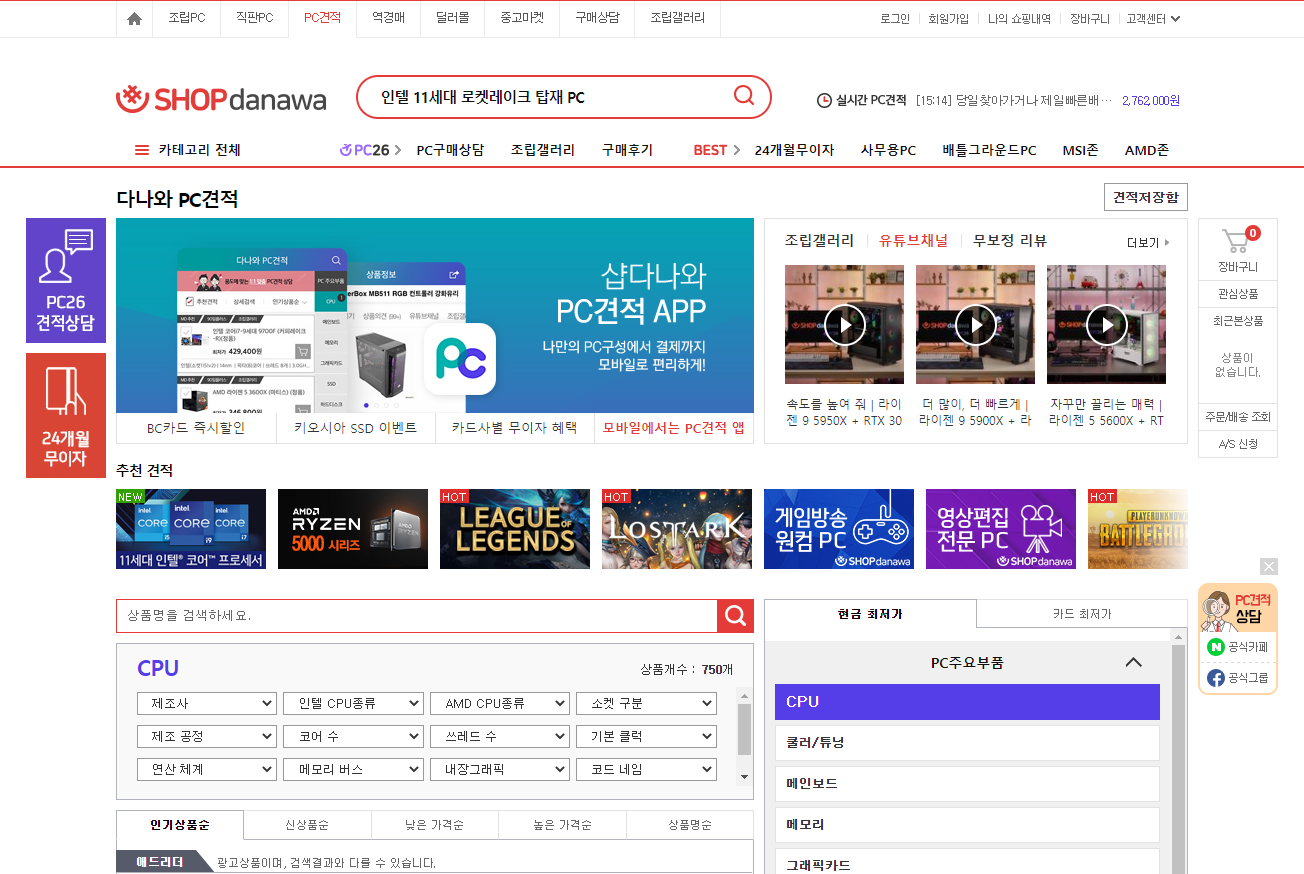Switch to 유튜브채널 tab
Image resolution: width=1304 pixels, height=874 pixels.
pos(913,241)
